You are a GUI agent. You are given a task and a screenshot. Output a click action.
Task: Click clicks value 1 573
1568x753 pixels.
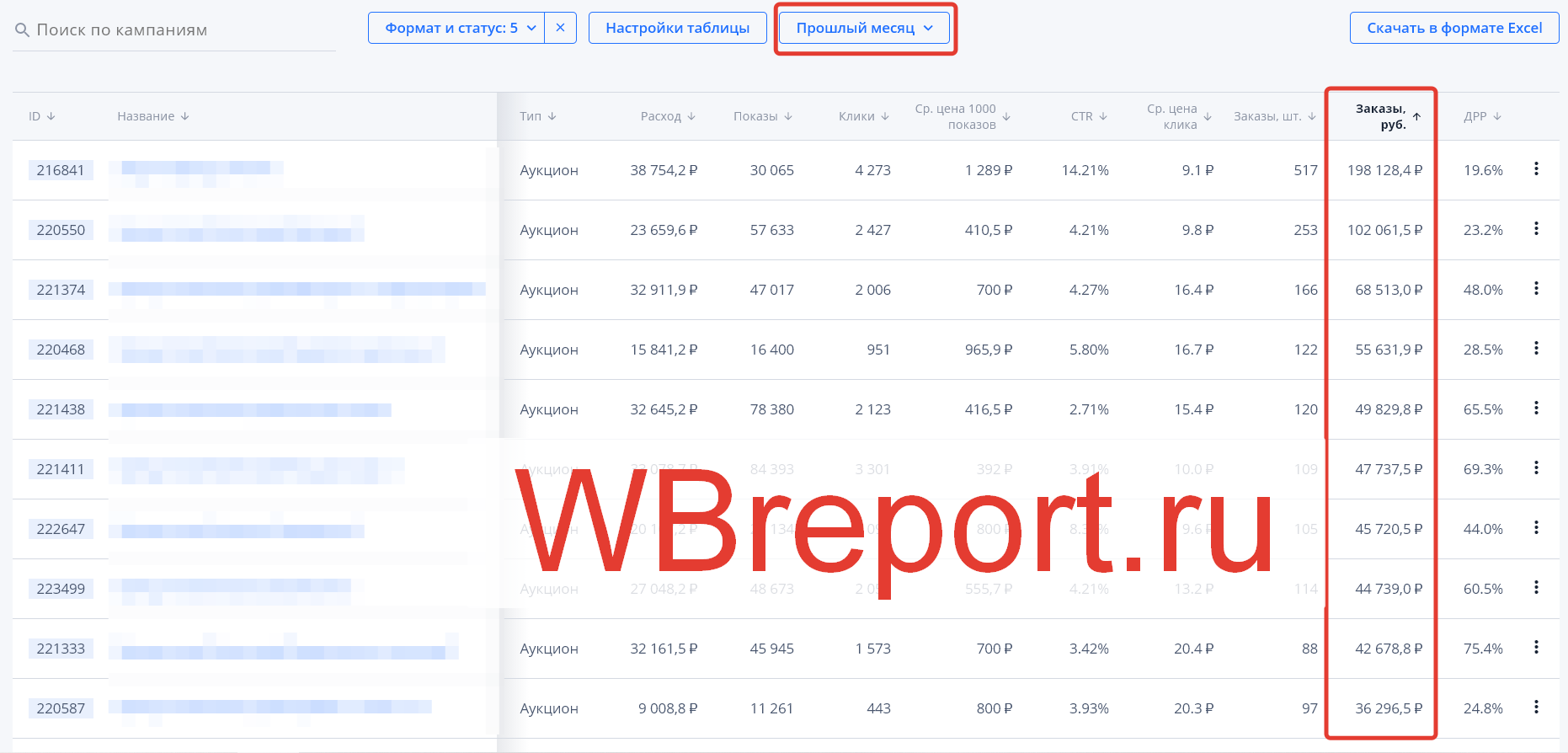coord(872,649)
